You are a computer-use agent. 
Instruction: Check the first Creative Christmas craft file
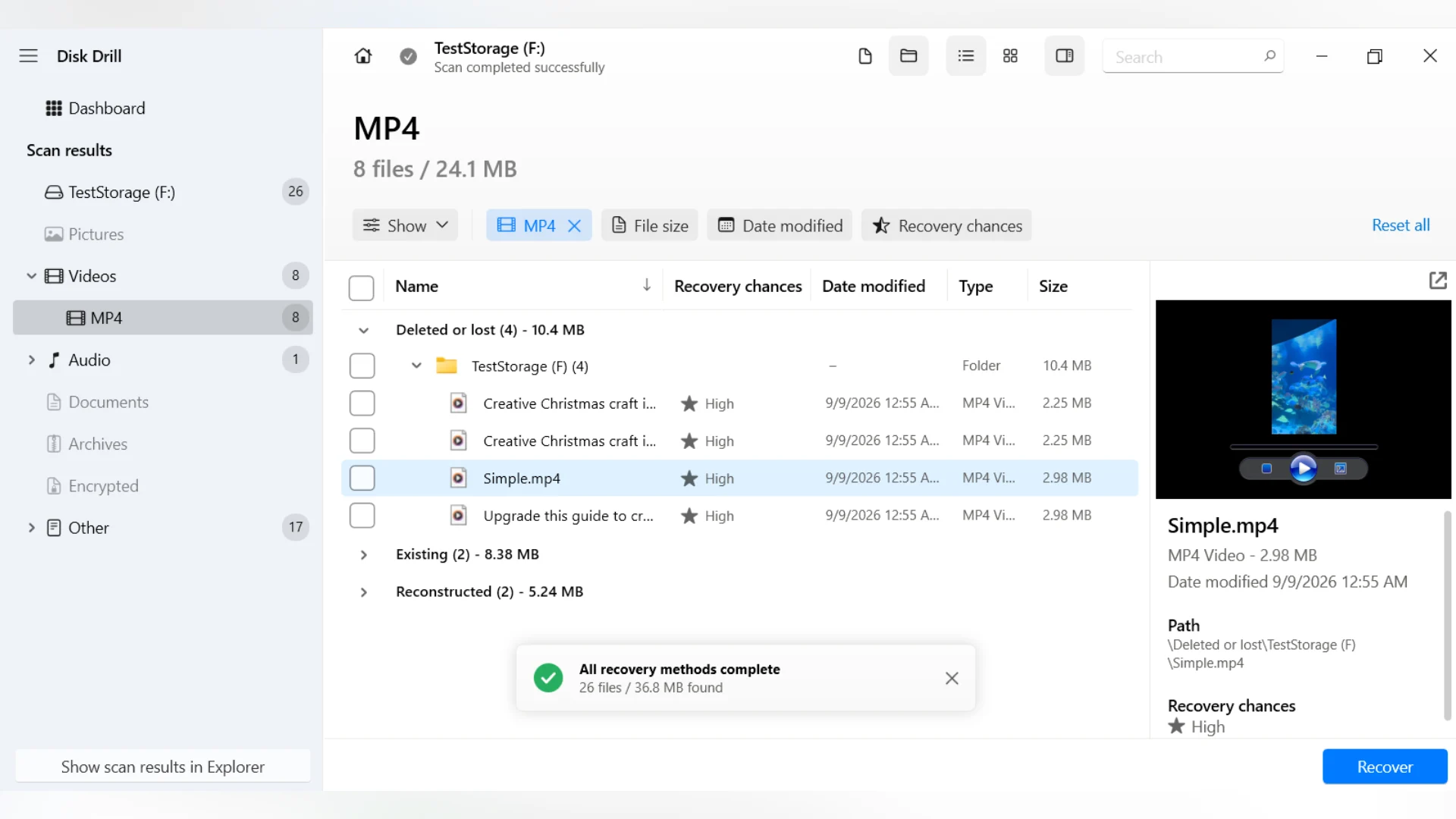(362, 403)
